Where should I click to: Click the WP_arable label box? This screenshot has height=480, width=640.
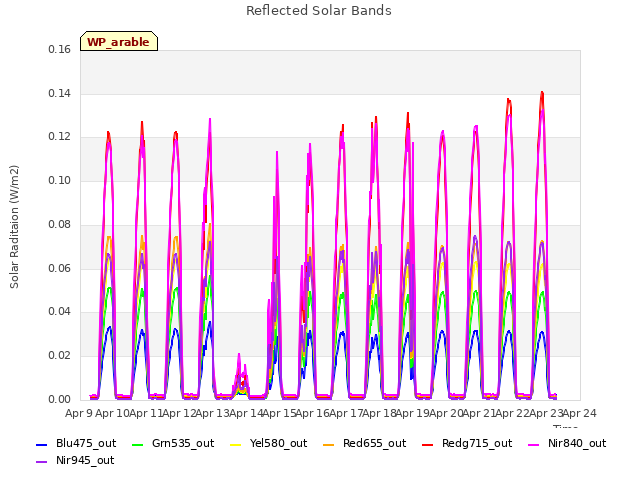[119, 41]
